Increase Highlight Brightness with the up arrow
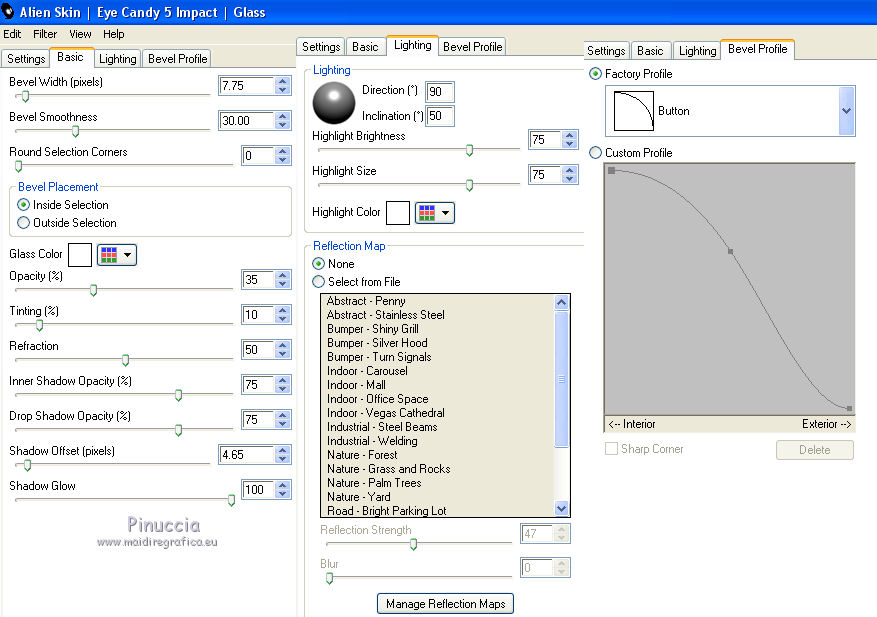 tap(569, 135)
